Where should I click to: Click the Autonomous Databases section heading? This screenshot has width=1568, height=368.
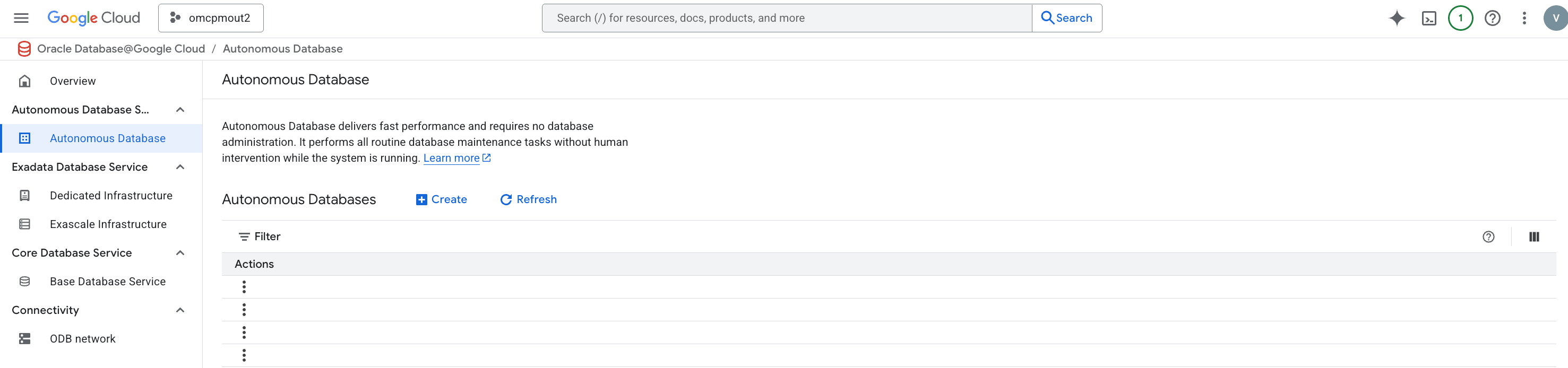(x=299, y=199)
